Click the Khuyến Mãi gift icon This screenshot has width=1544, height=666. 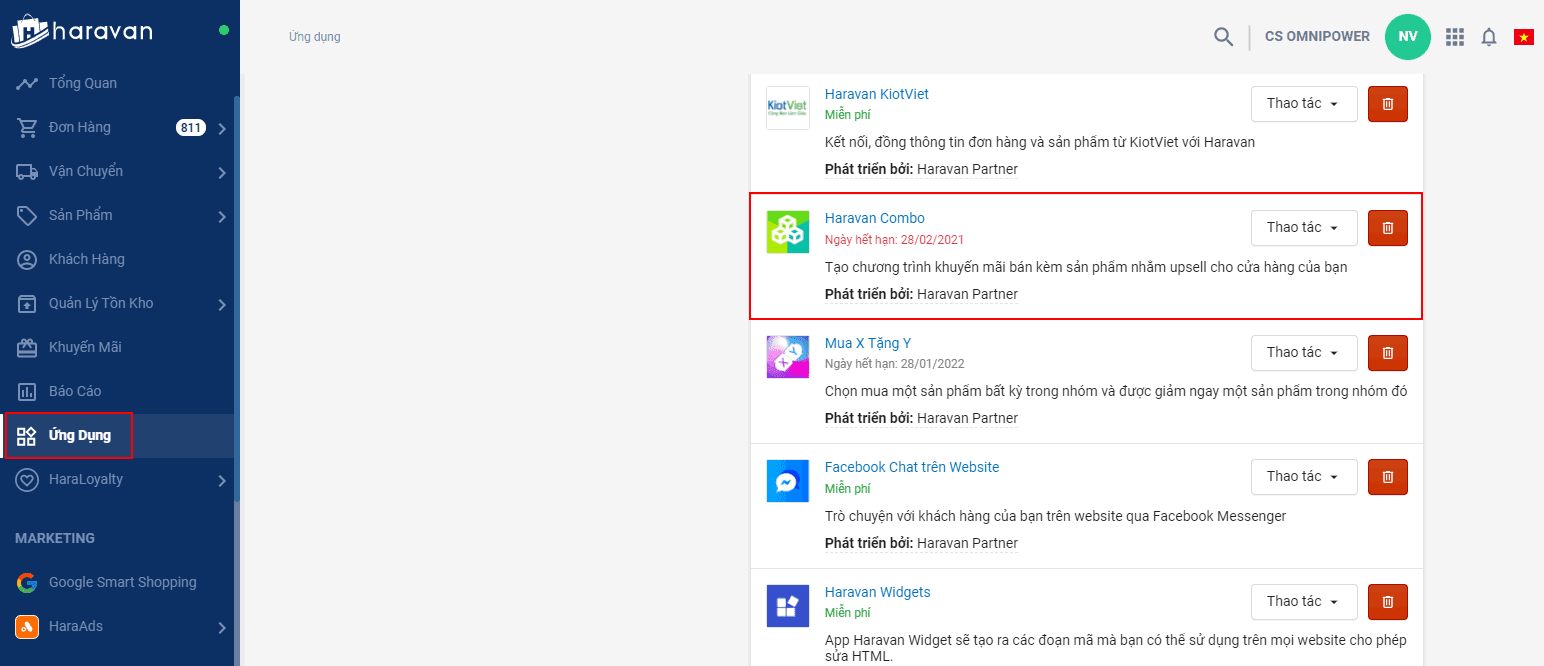pyautogui.click(x=27, y=347)
